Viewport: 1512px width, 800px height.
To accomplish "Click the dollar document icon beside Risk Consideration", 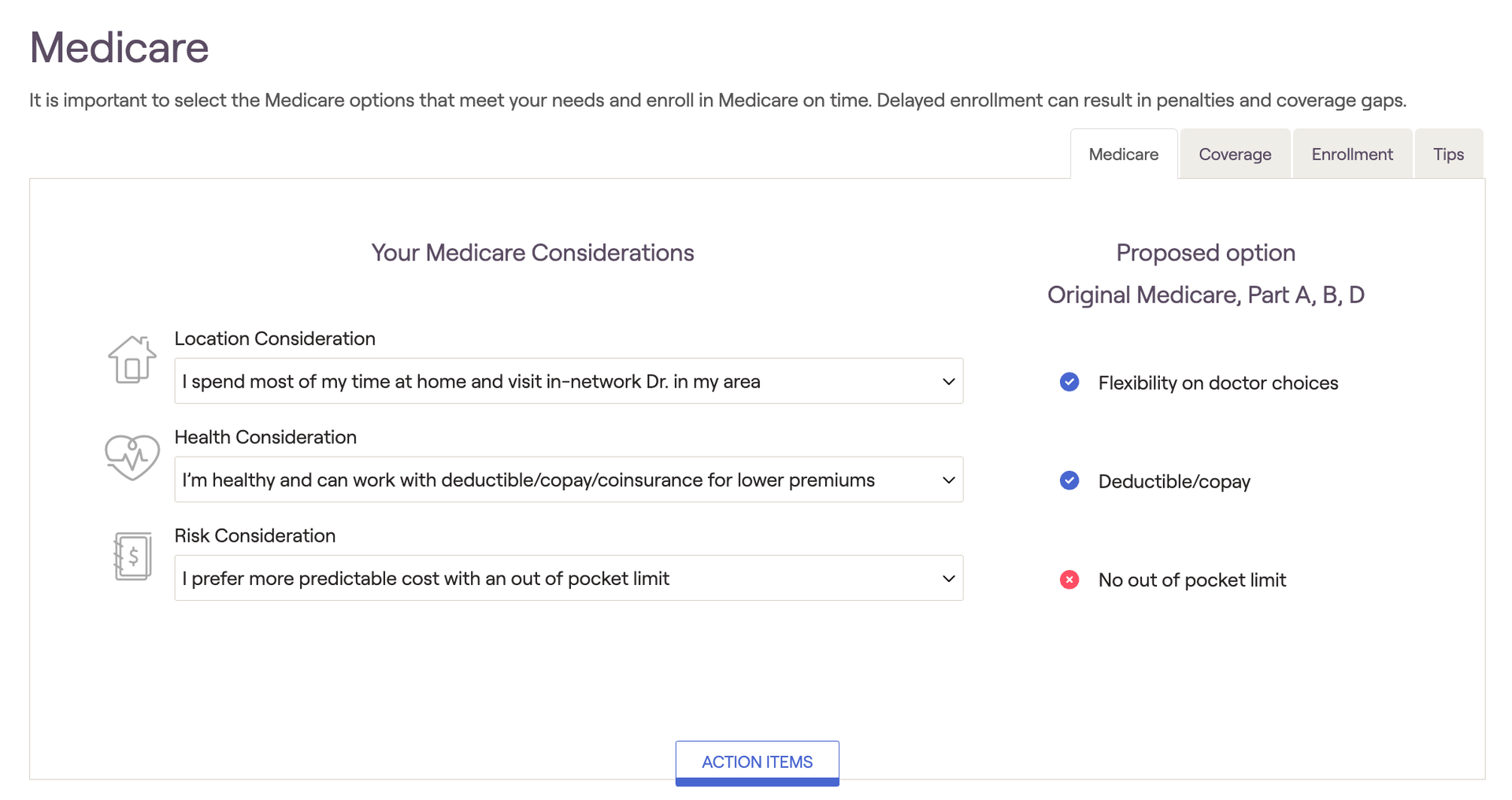I will pos(132,556).
